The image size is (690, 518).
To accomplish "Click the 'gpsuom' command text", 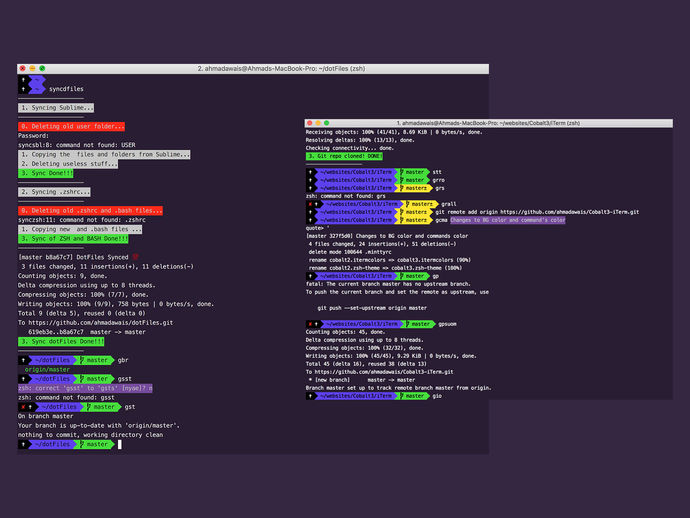I will [x=447, y=324].
